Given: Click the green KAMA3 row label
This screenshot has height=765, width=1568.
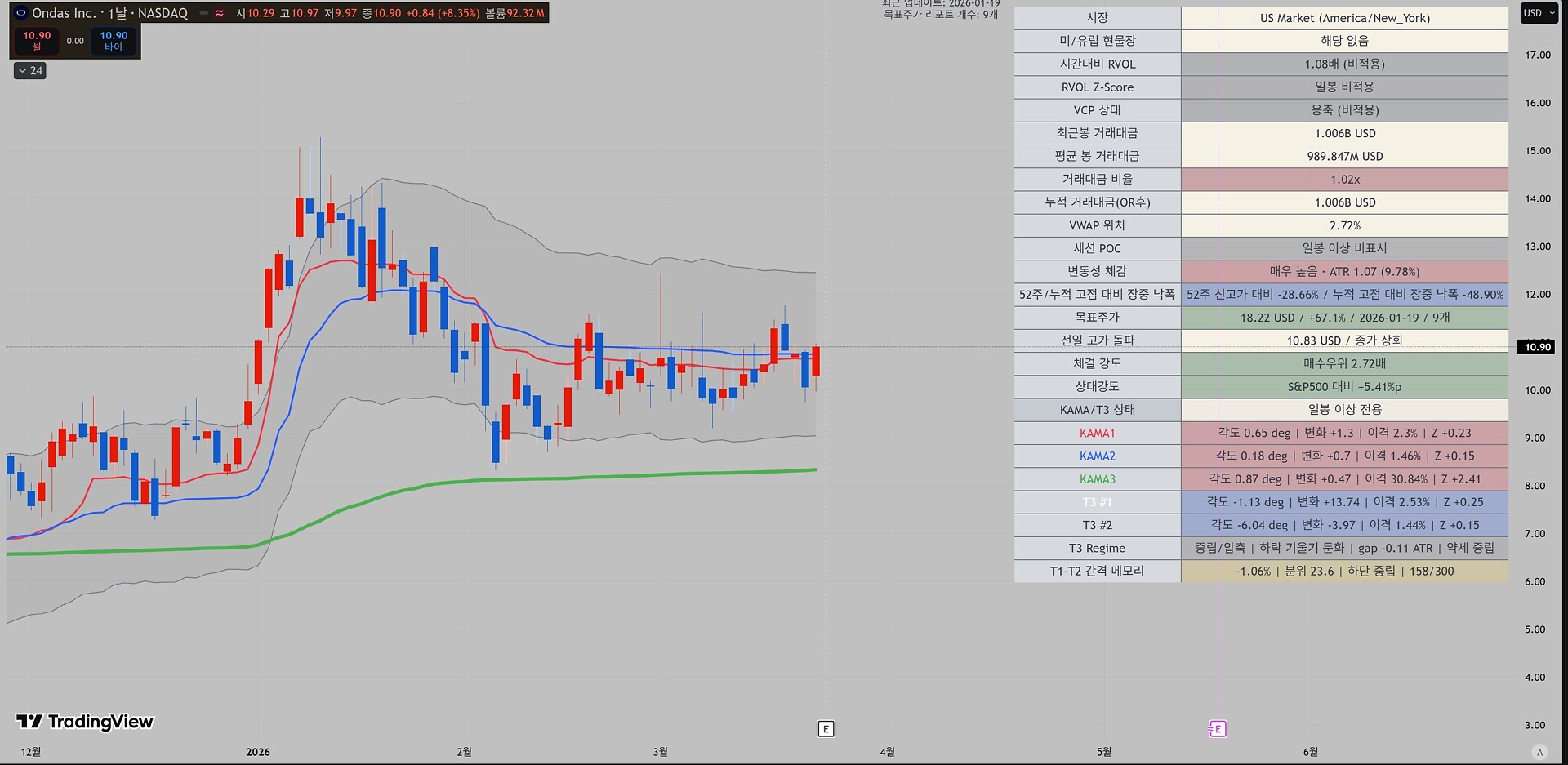Looking at the screenshot, I should coord(1097,479).
